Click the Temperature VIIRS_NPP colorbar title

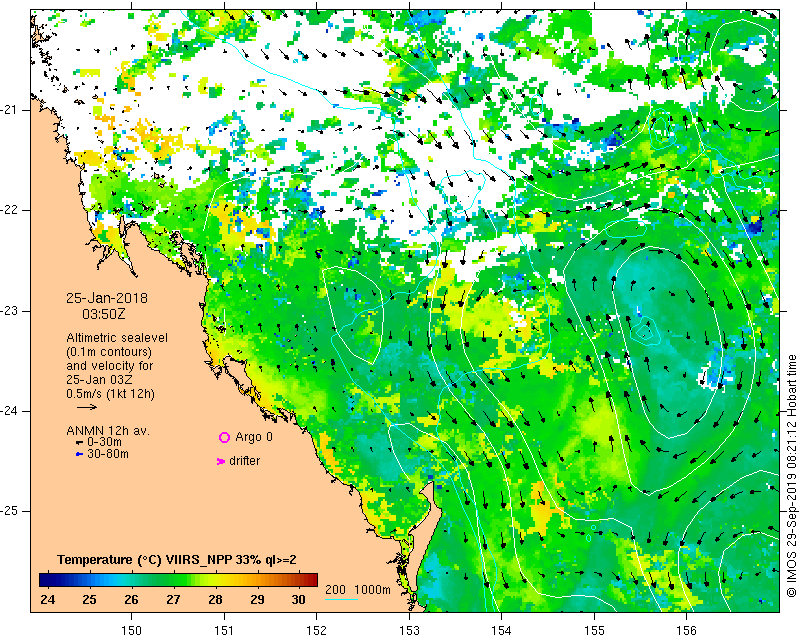(x=177, y=560)
